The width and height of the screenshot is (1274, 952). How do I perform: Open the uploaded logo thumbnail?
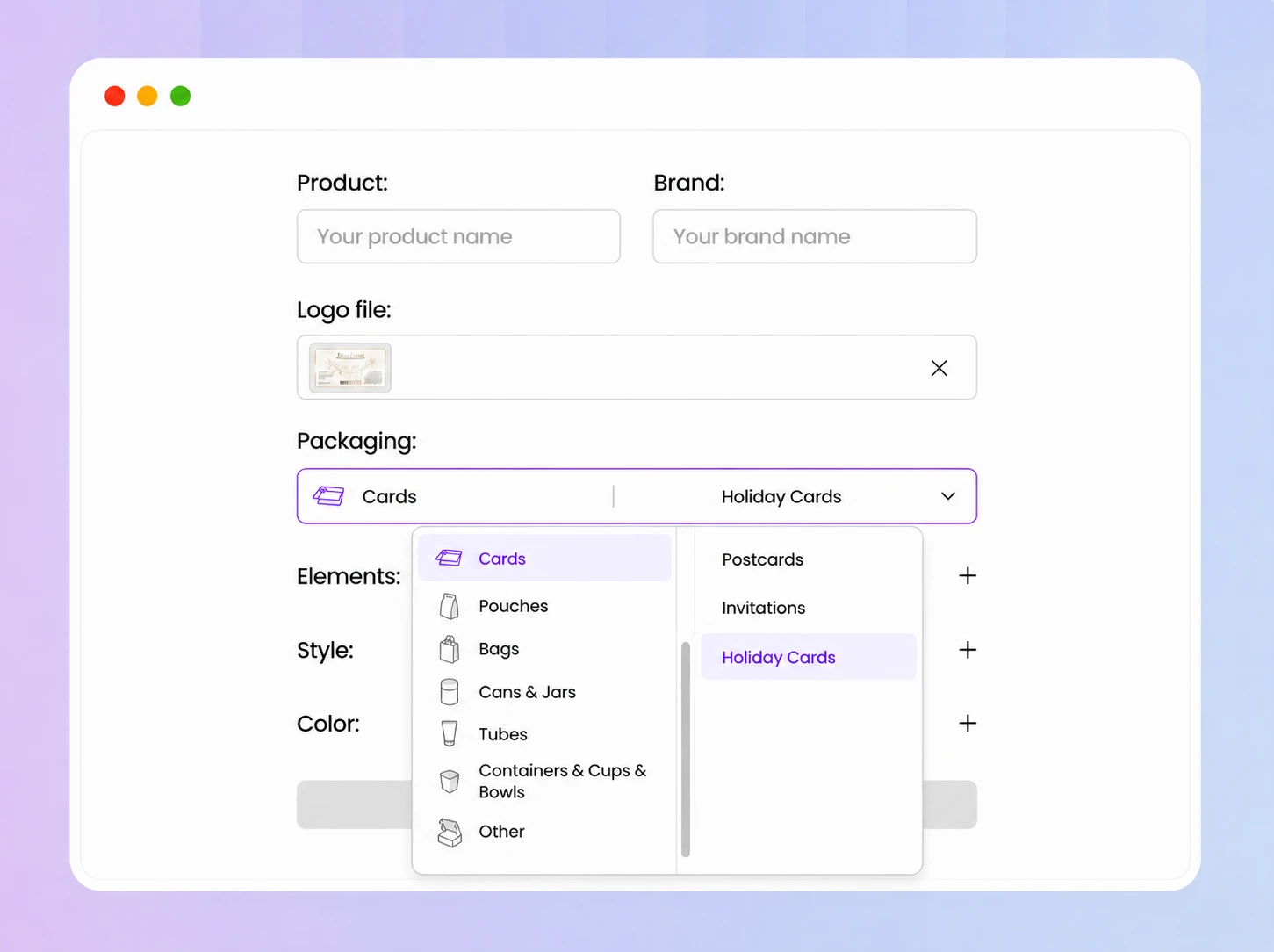point(350,367)
